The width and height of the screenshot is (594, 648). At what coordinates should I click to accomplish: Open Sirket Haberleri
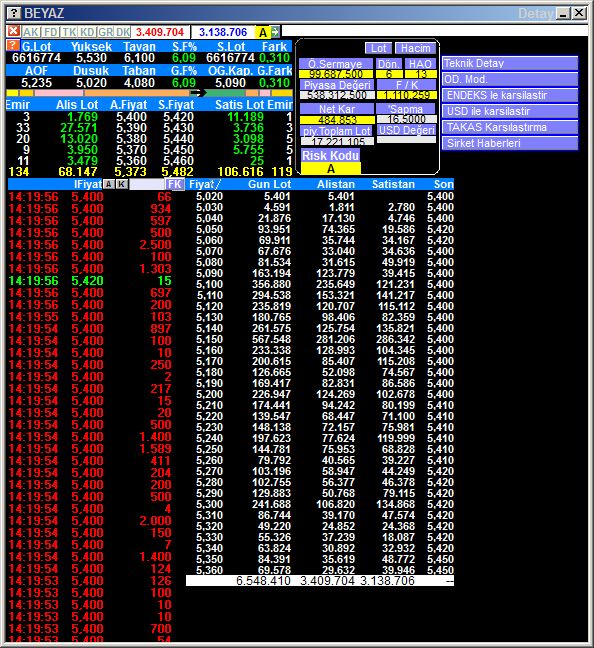pyautogui.click(x=510, y=143)
